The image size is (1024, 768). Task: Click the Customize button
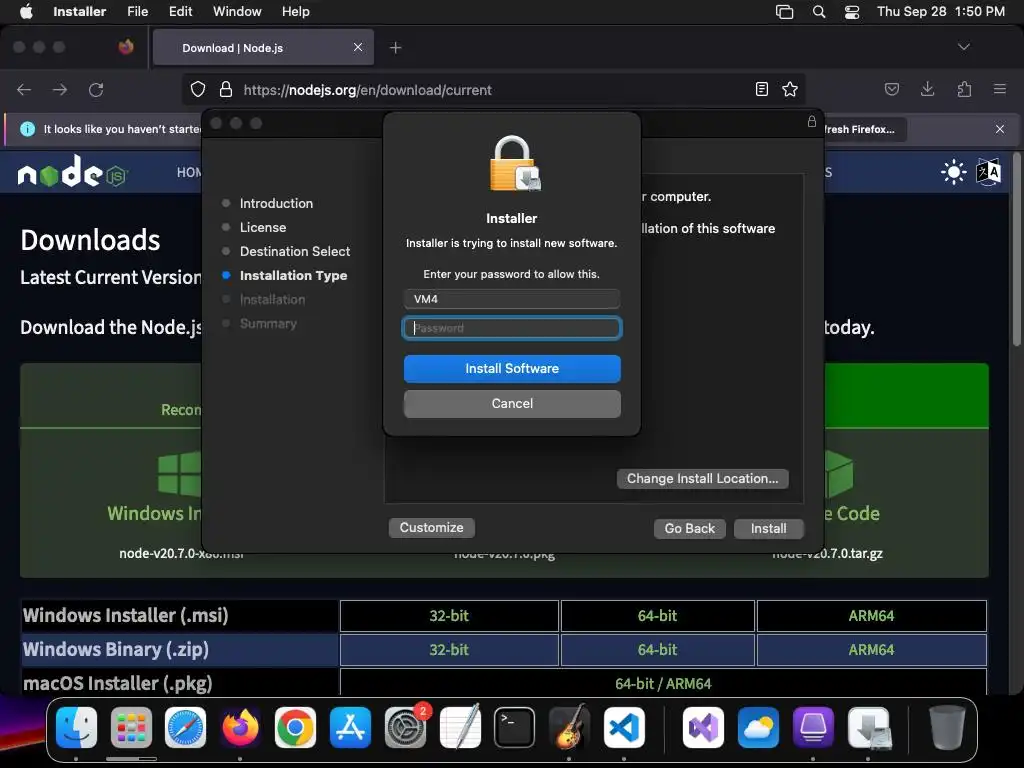(432, 528)
